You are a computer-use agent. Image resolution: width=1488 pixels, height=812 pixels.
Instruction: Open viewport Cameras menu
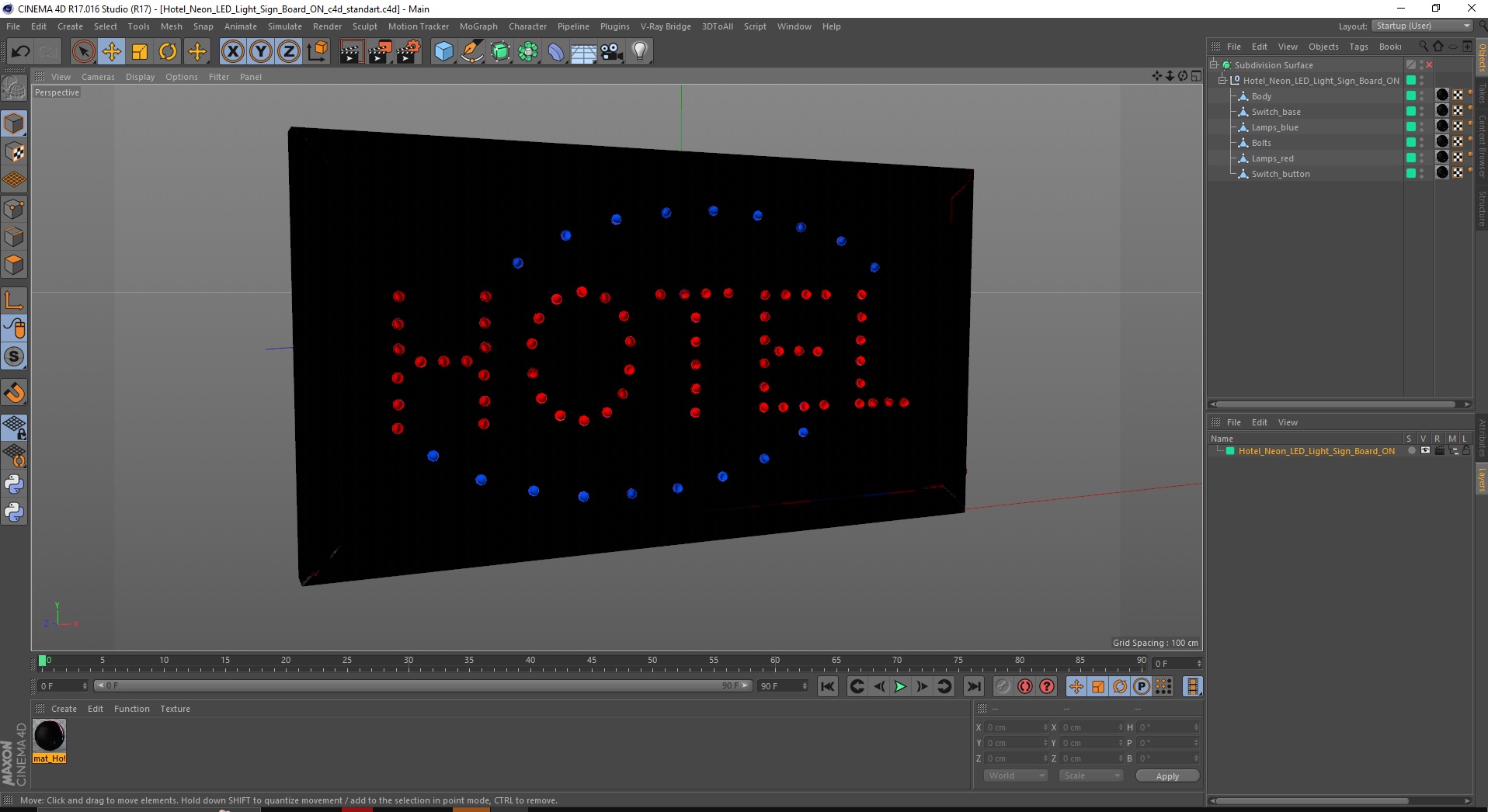pos(98,77)
